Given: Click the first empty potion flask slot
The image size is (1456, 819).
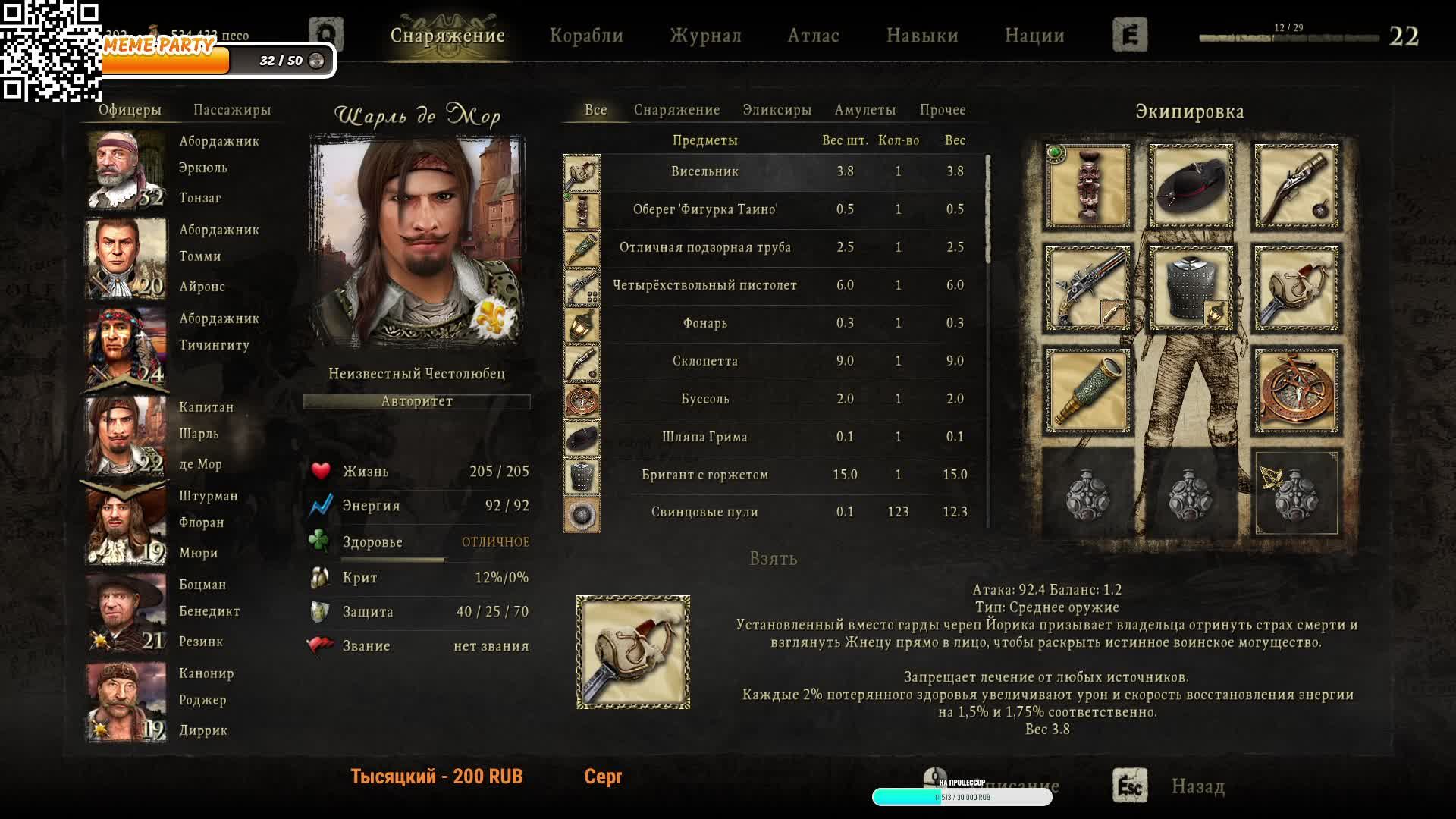Looking at the screenshot, I should point(1087,494).
